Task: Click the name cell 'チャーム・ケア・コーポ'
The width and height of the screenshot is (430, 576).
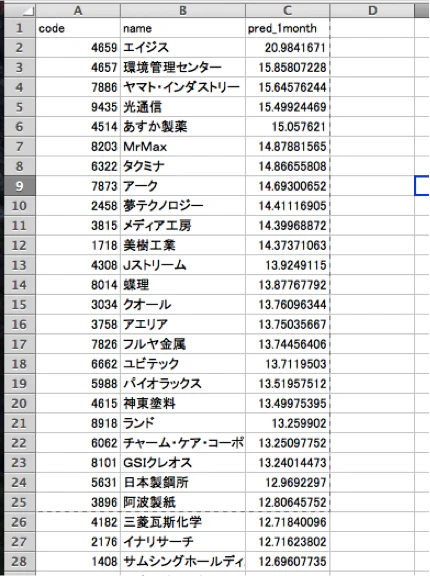Action: tap(183, 443)
